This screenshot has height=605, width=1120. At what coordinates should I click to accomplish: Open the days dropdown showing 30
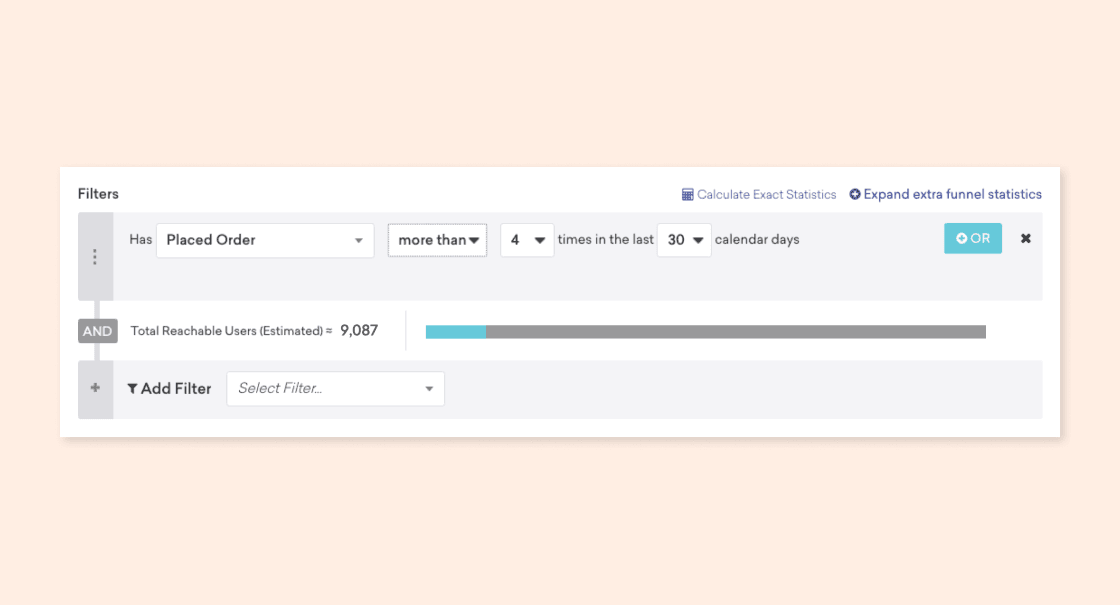click(x=684, y=240)
